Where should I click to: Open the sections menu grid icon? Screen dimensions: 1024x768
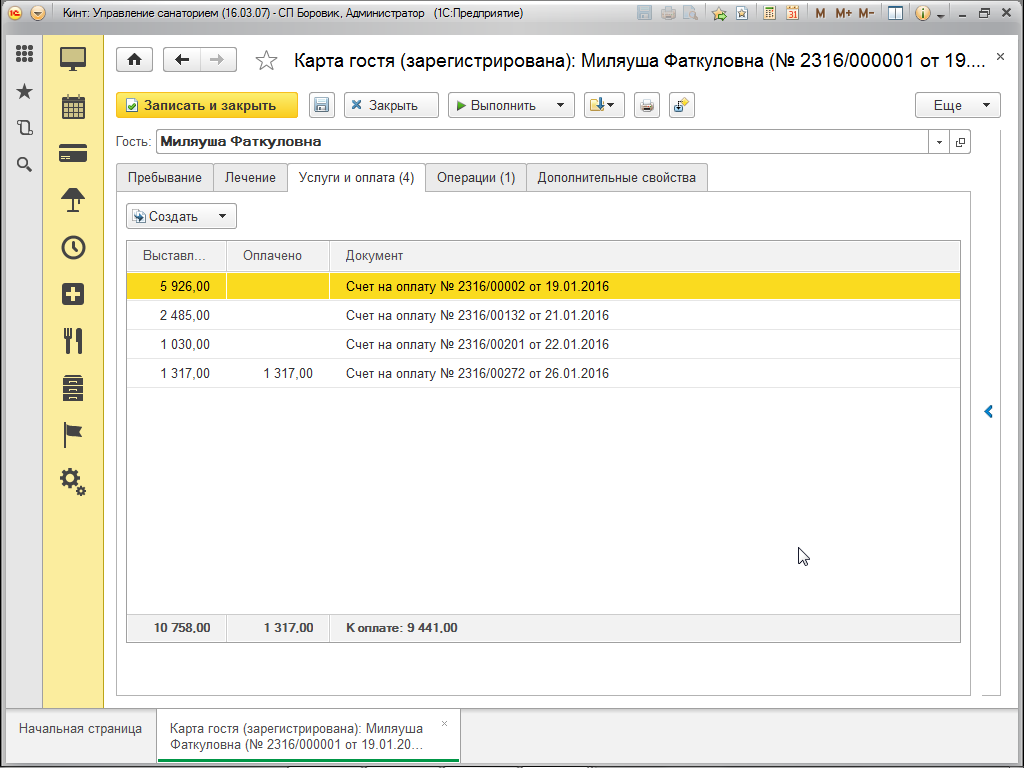pos(24,54)
